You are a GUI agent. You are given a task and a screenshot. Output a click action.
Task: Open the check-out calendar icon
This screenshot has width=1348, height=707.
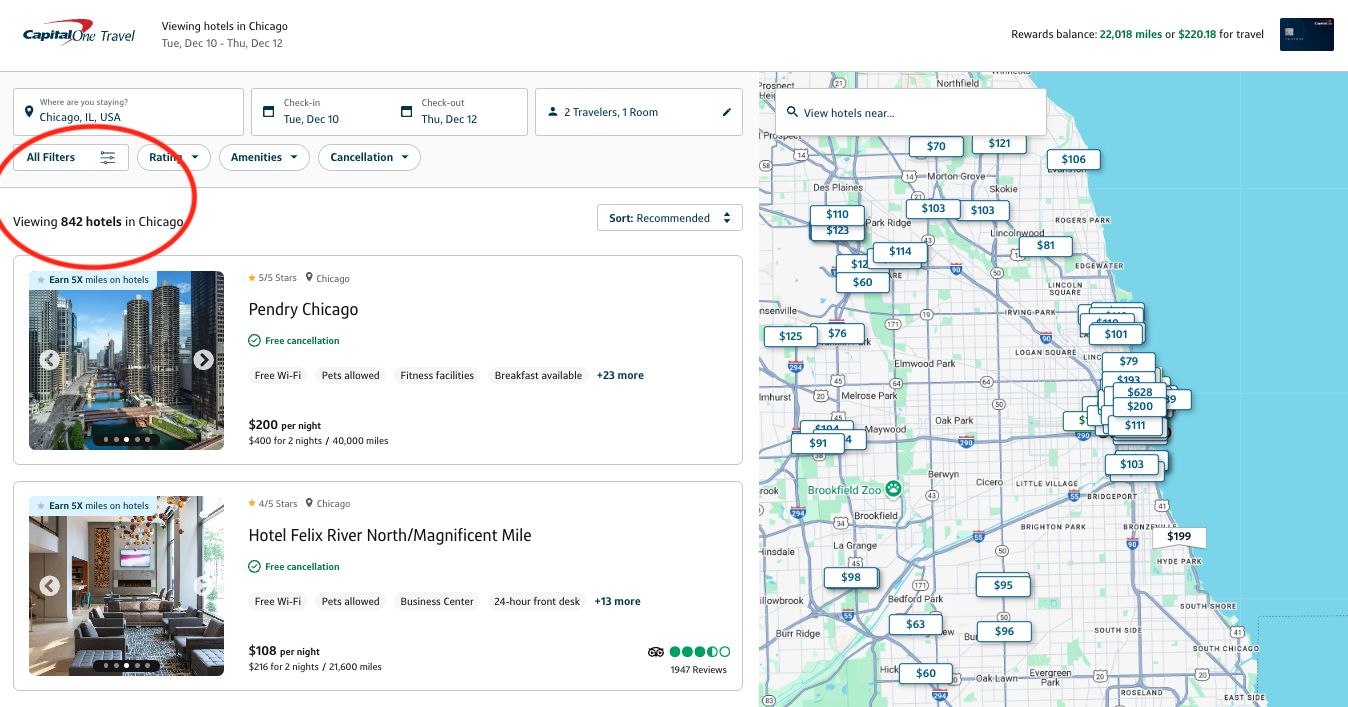[x=406, y=112]
